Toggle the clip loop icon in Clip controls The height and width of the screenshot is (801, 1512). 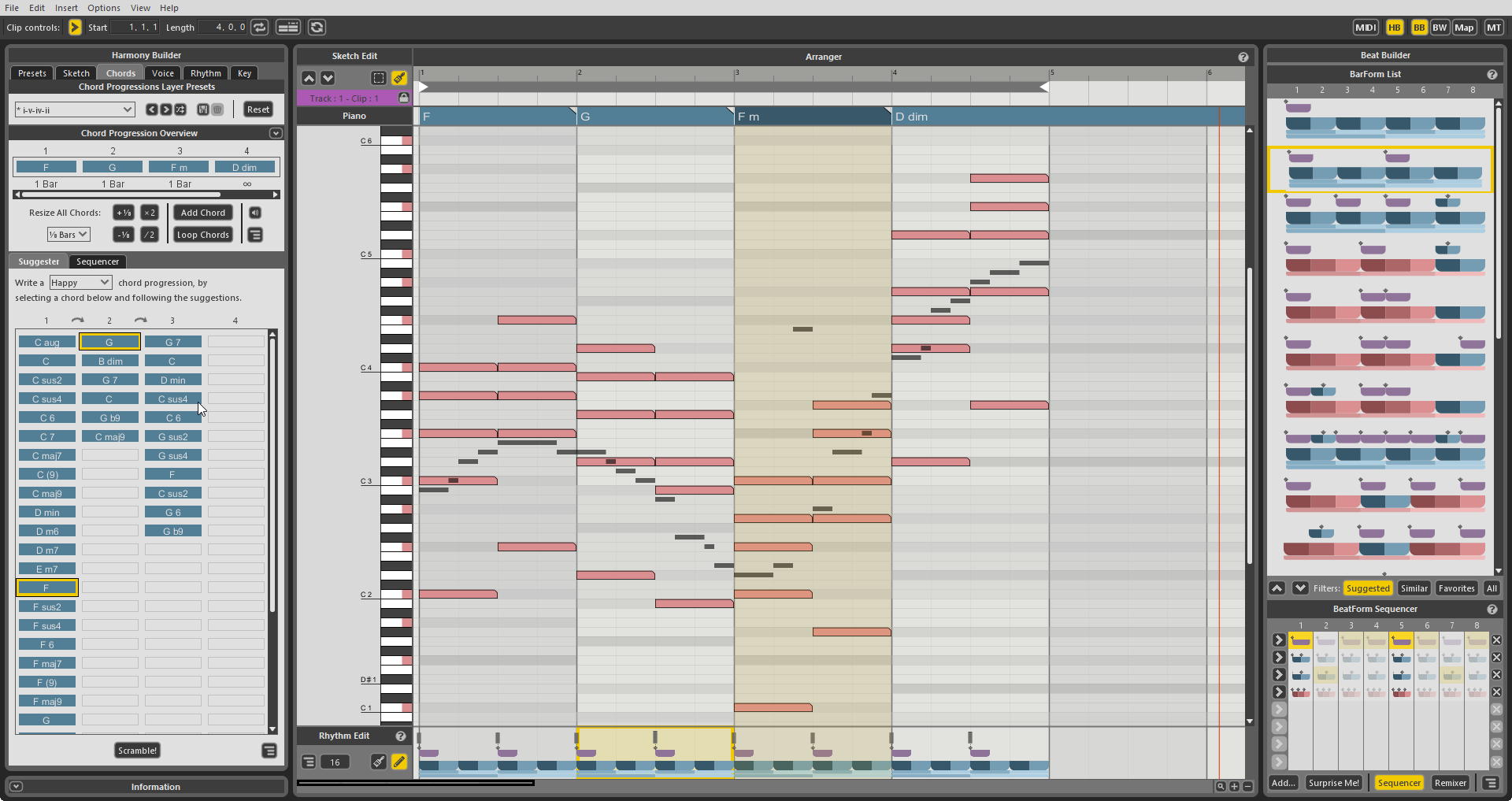pyautogui.click(x=260, y=28)
